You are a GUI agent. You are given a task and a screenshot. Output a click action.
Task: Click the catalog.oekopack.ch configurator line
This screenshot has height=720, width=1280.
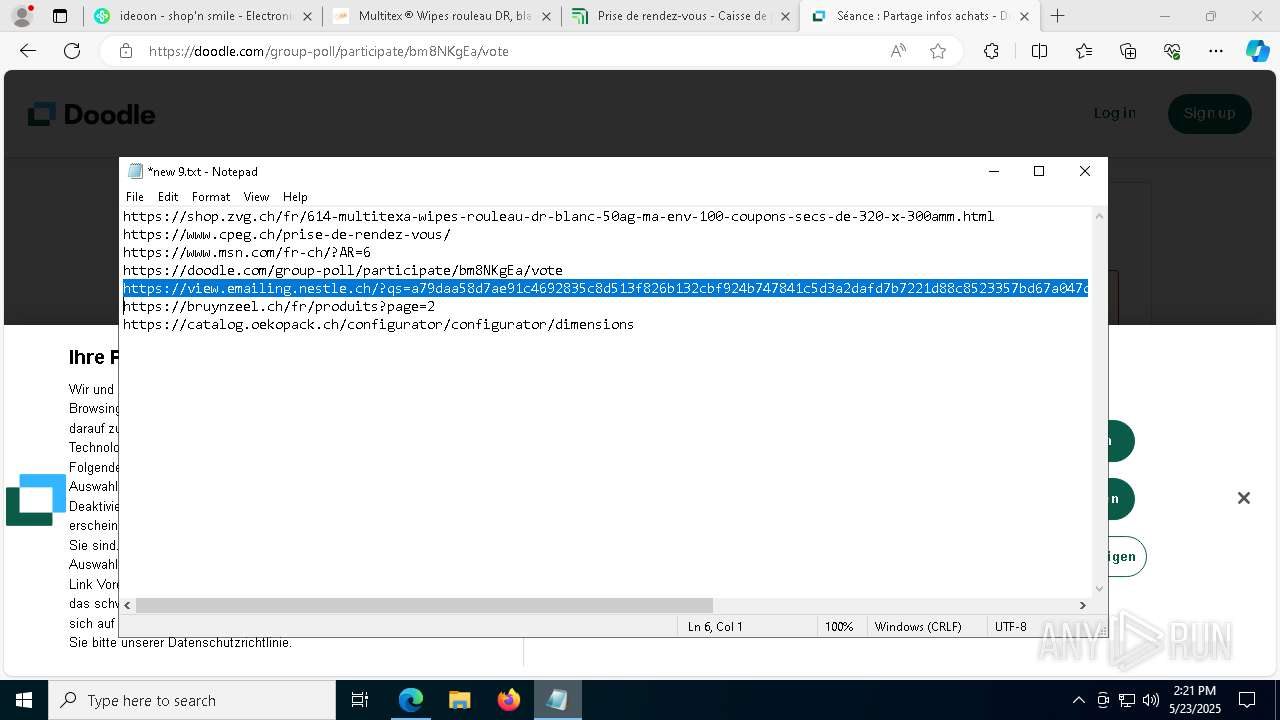click(378, 324)
